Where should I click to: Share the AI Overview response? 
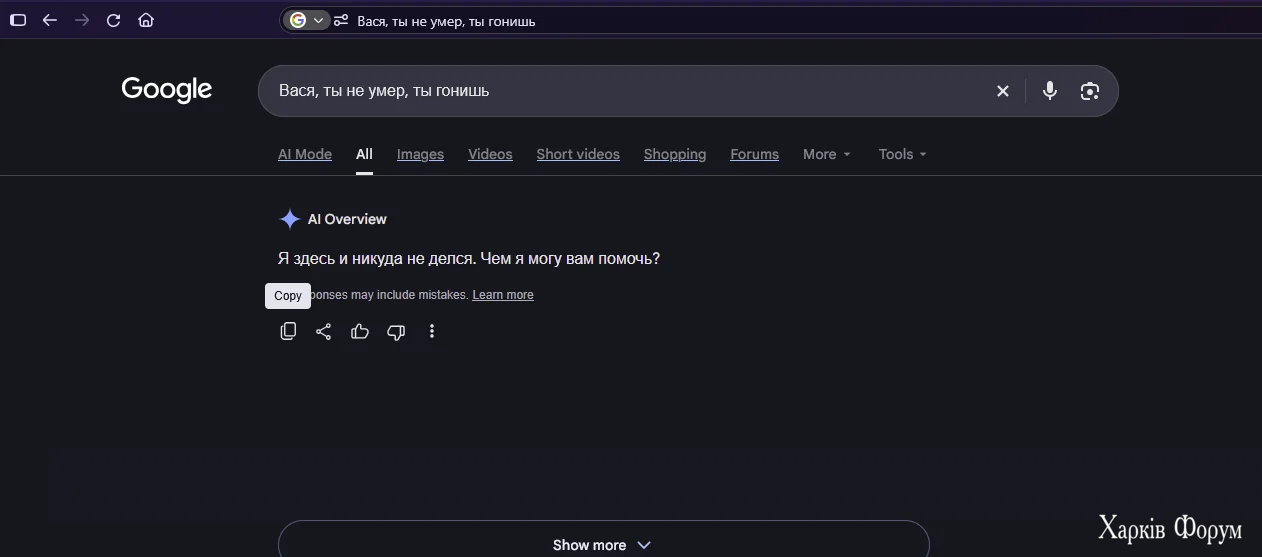(x=324, y=331)
